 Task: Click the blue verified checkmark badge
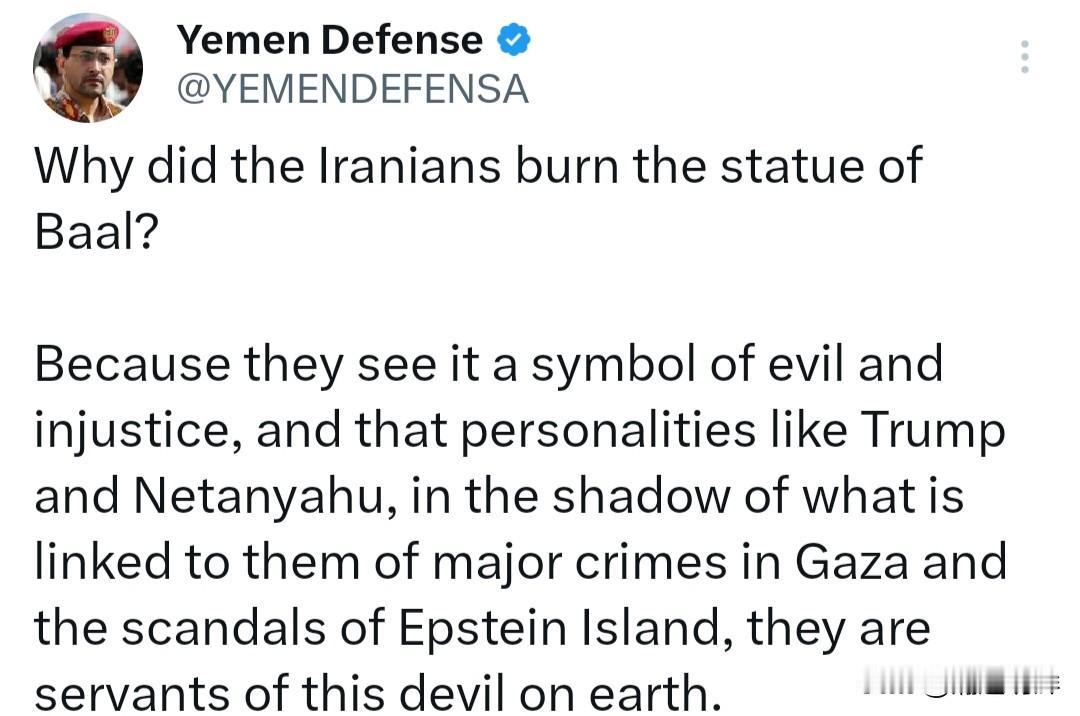[514, 41]
